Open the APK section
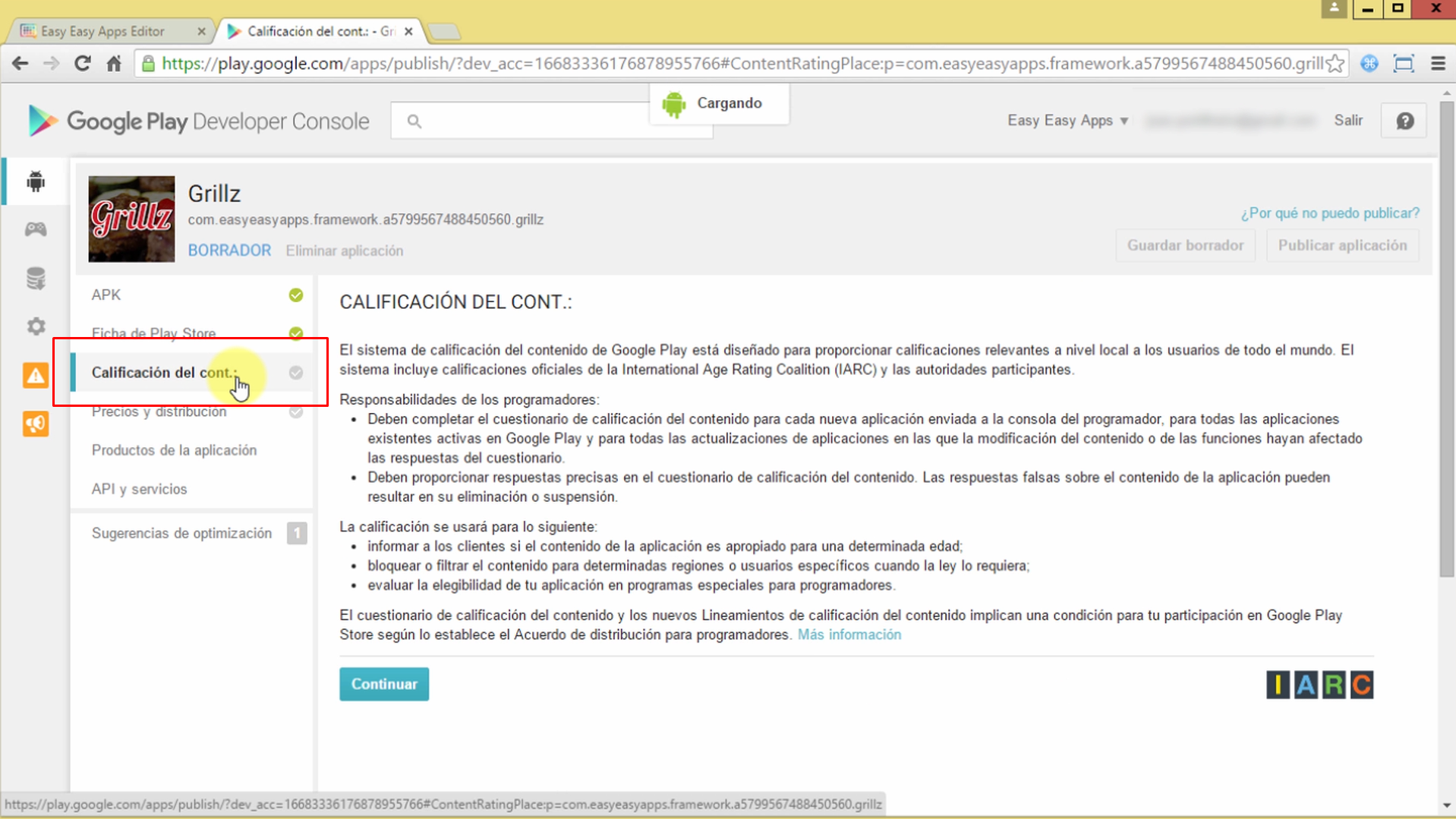The width and height of the screenshot is (1456, 819). [191, 295]
